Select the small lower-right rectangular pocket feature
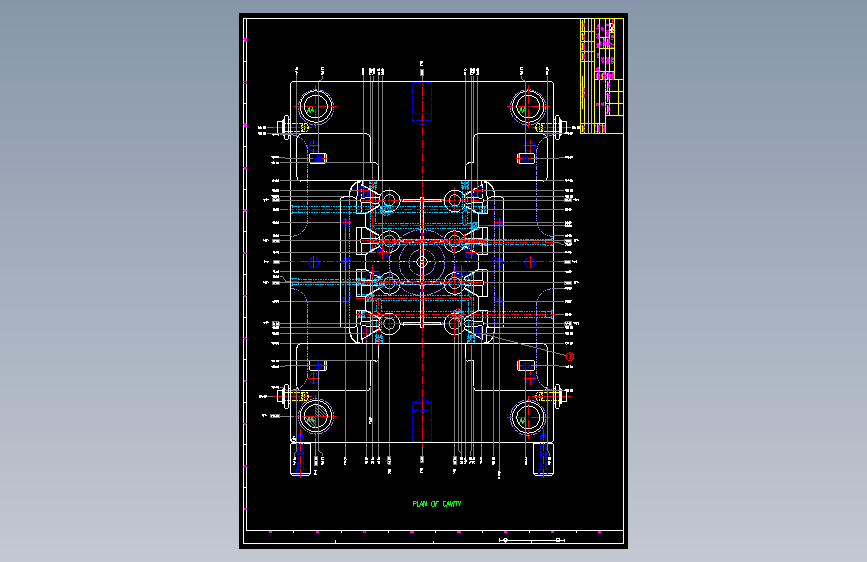This screenshot has width=867, height=562. coord(526,366)
